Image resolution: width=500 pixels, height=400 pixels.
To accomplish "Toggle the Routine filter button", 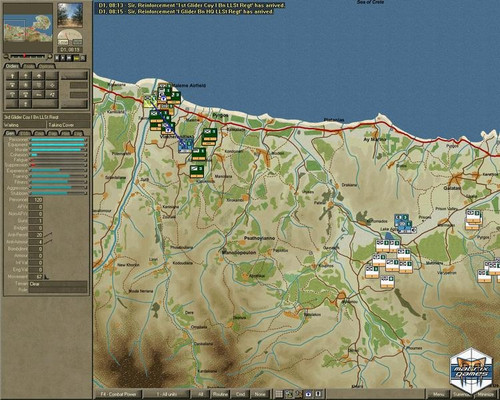I will (220, 394).
